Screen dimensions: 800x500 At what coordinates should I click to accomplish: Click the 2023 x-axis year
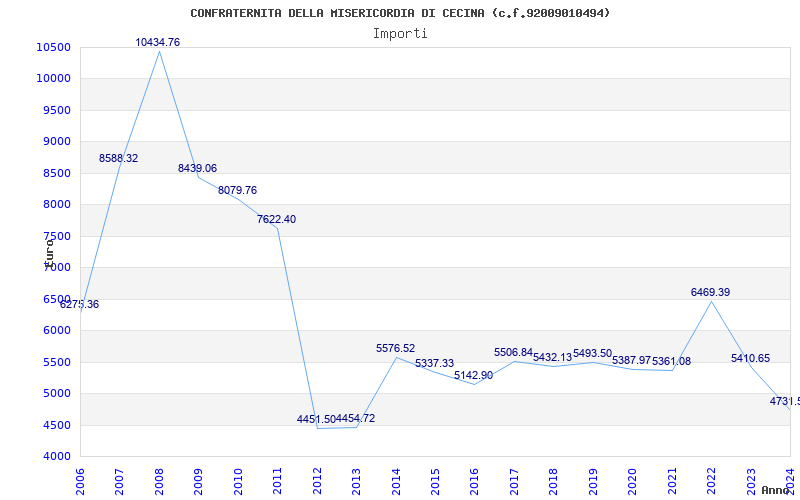click(x=751, y=482)
